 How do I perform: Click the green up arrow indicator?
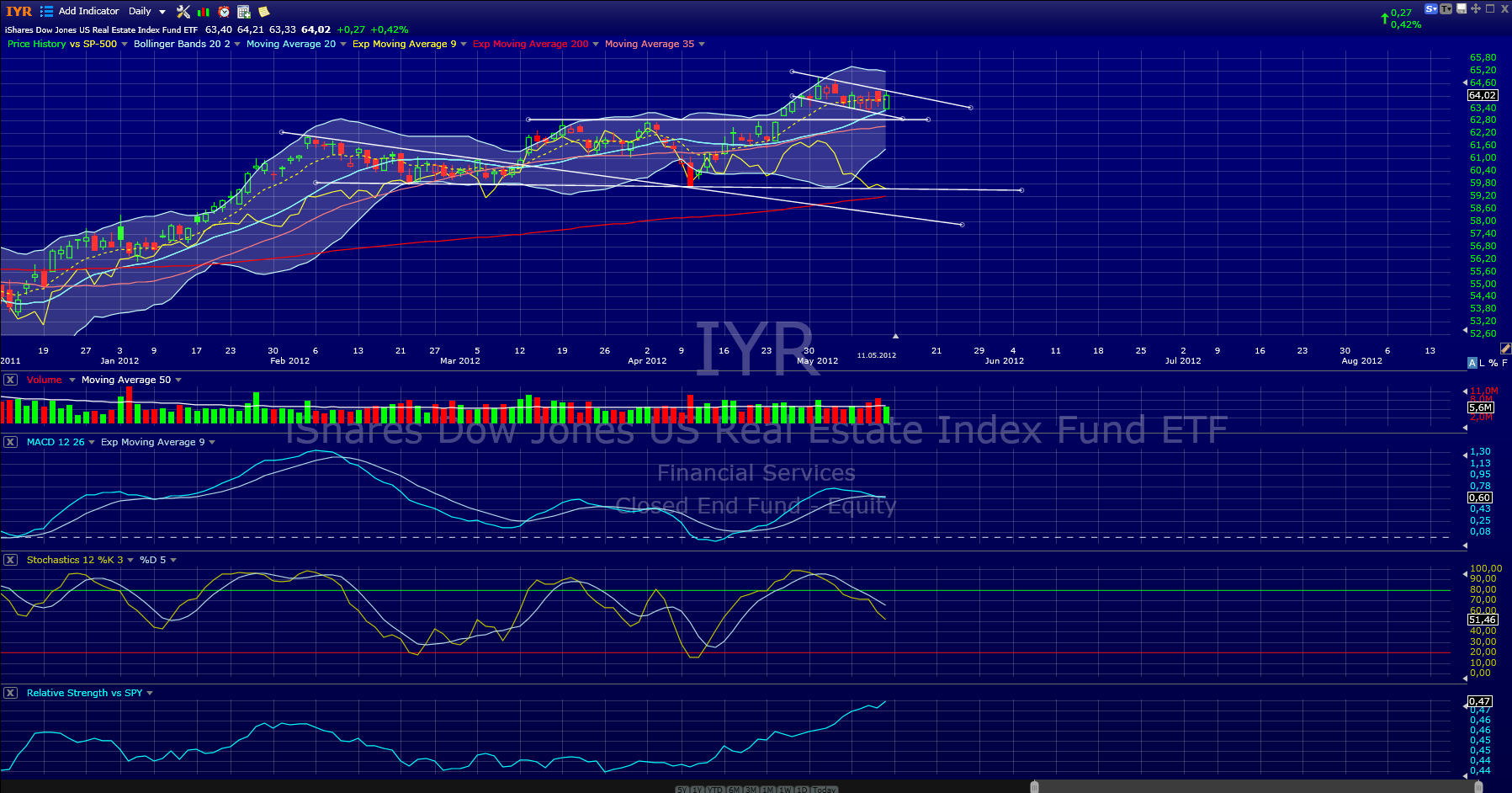(x=1385, y=18)
